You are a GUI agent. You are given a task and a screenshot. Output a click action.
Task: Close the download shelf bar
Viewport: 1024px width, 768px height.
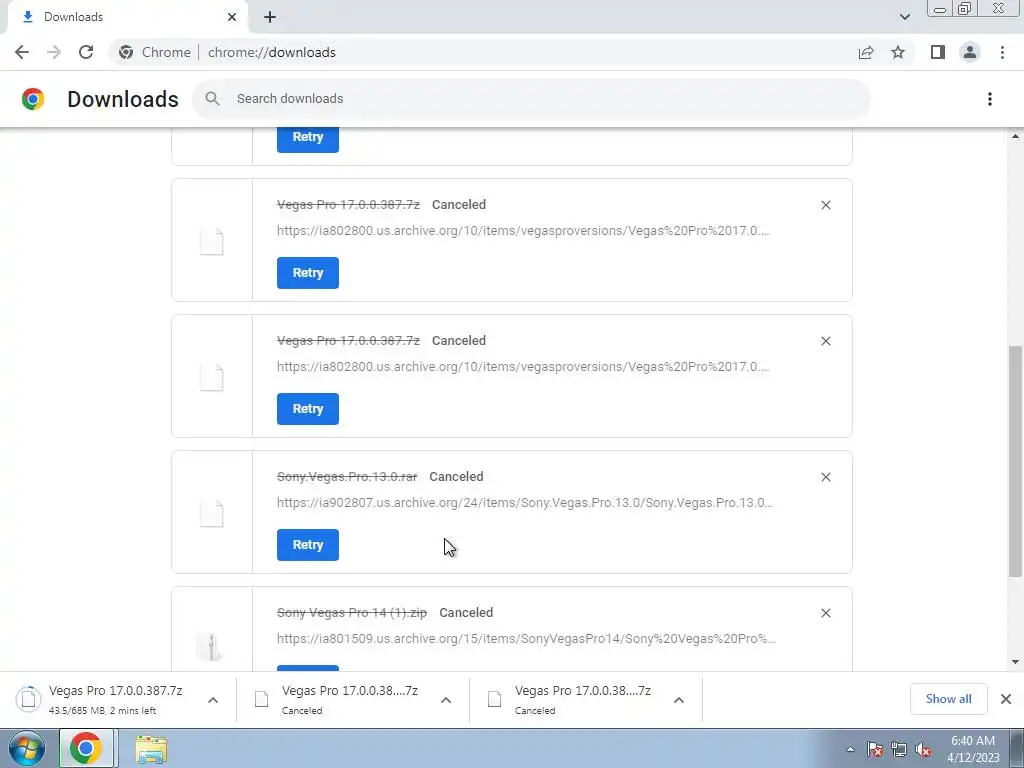1006,699
